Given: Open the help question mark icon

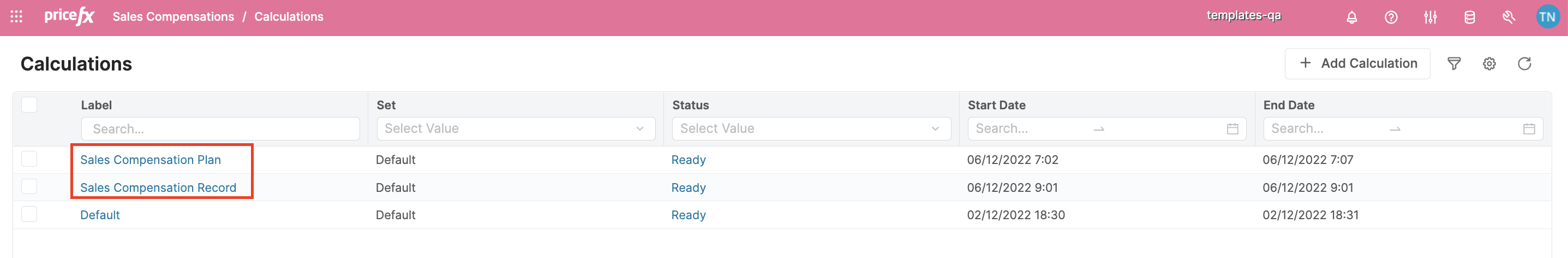Looking at the screenshot, I should coord(1391,17).
